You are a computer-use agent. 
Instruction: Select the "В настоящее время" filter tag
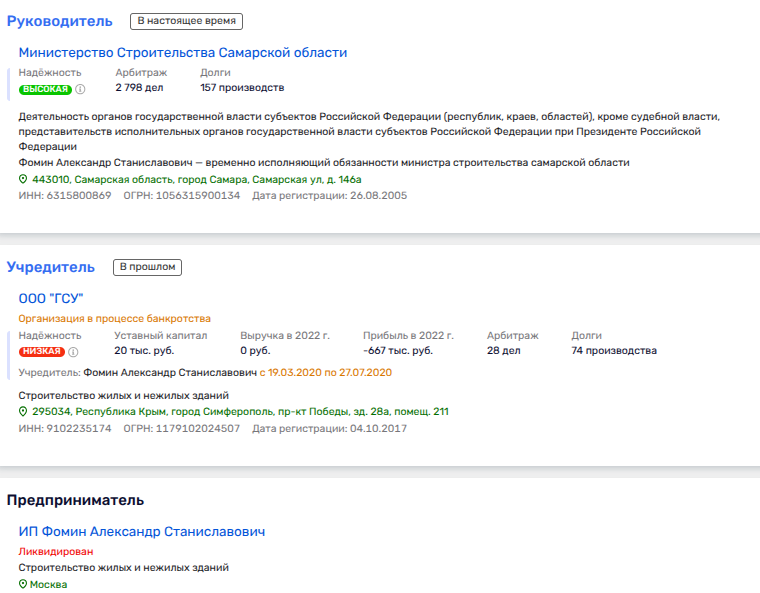pos(186,20)
